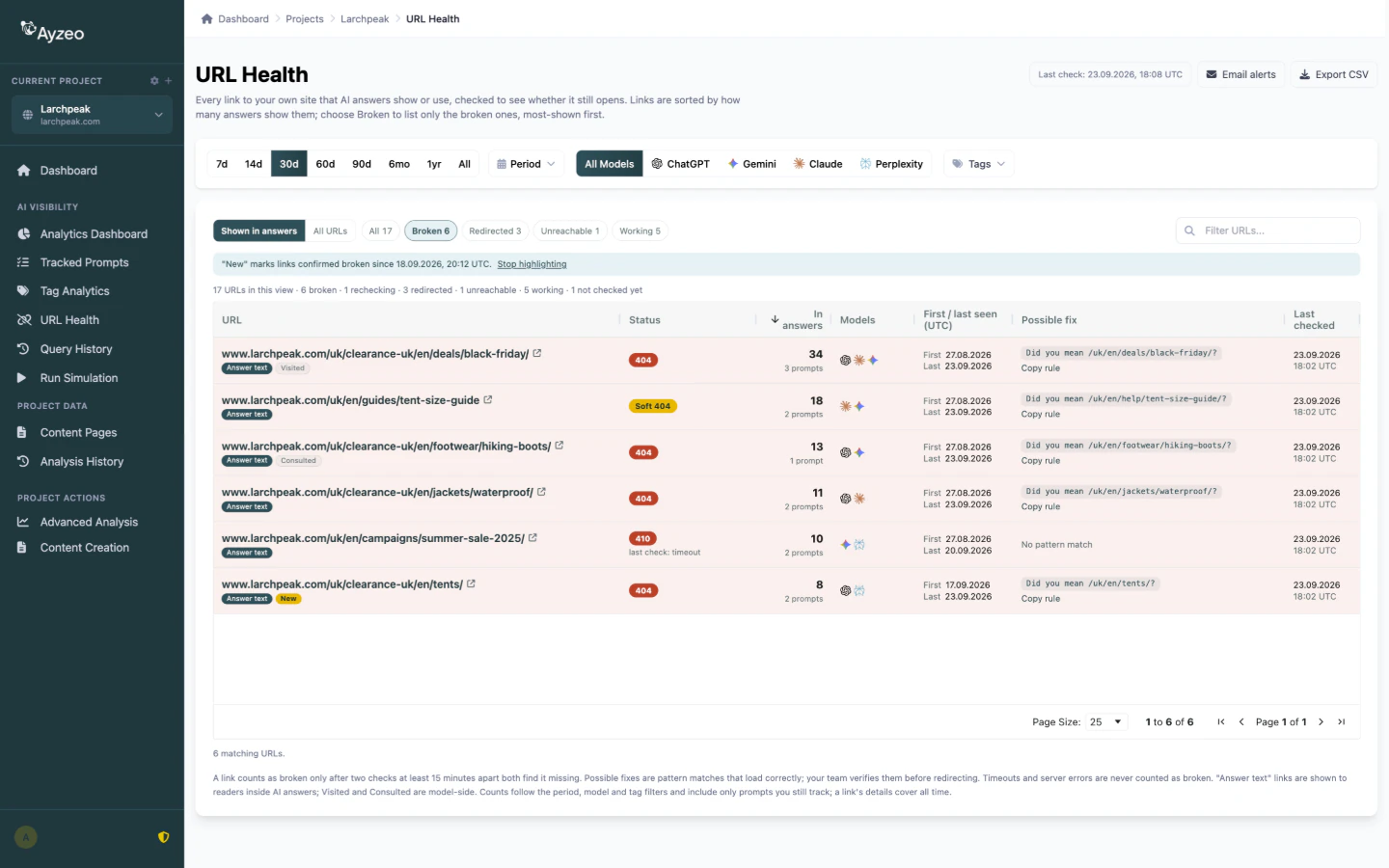Export the table as CSV
1389x868 pixels.
click(1334, 74)
